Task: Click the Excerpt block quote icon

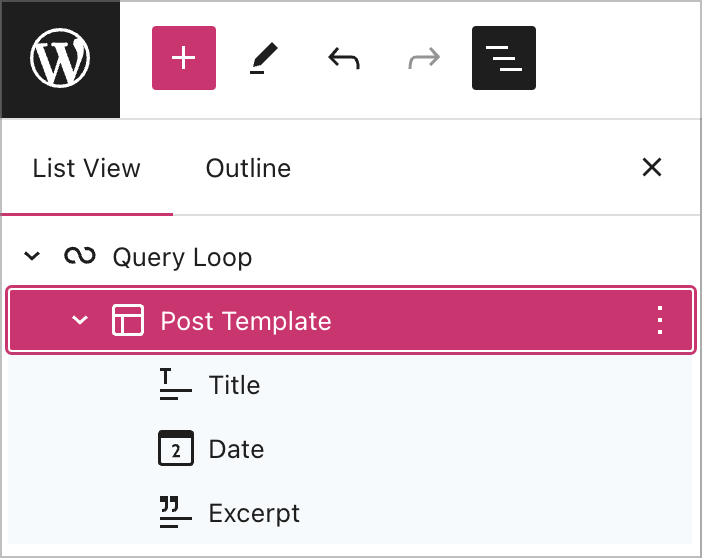Action: tap(176, 513)
